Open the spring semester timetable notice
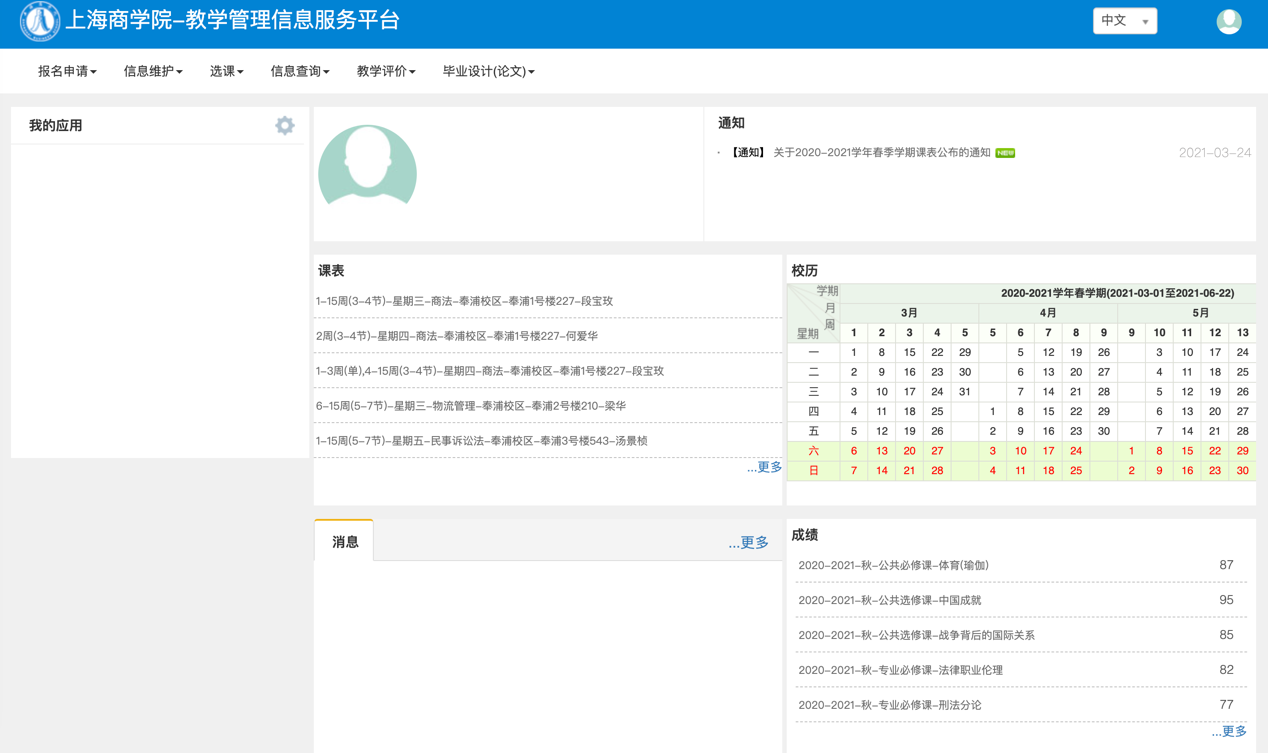Image resolution: width=1268 pixels, height=753 pixels. (881, 153)
